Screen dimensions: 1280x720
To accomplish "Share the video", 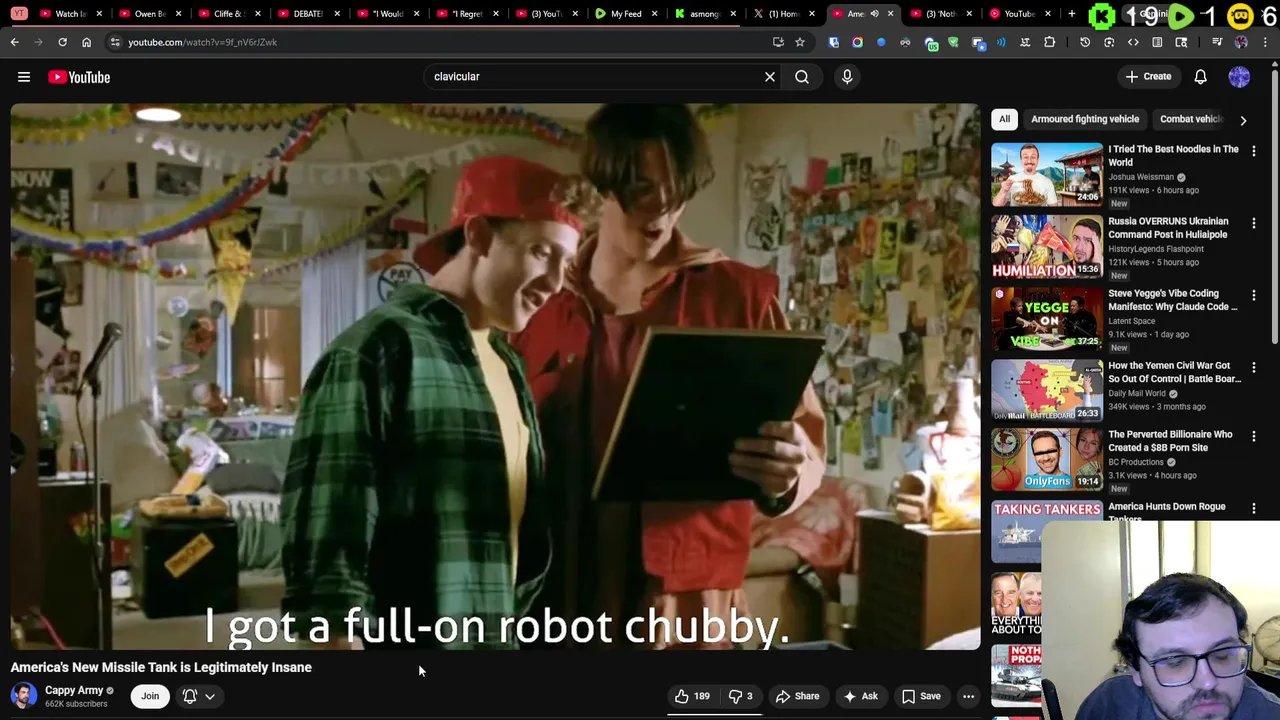I will pos(797,696).
